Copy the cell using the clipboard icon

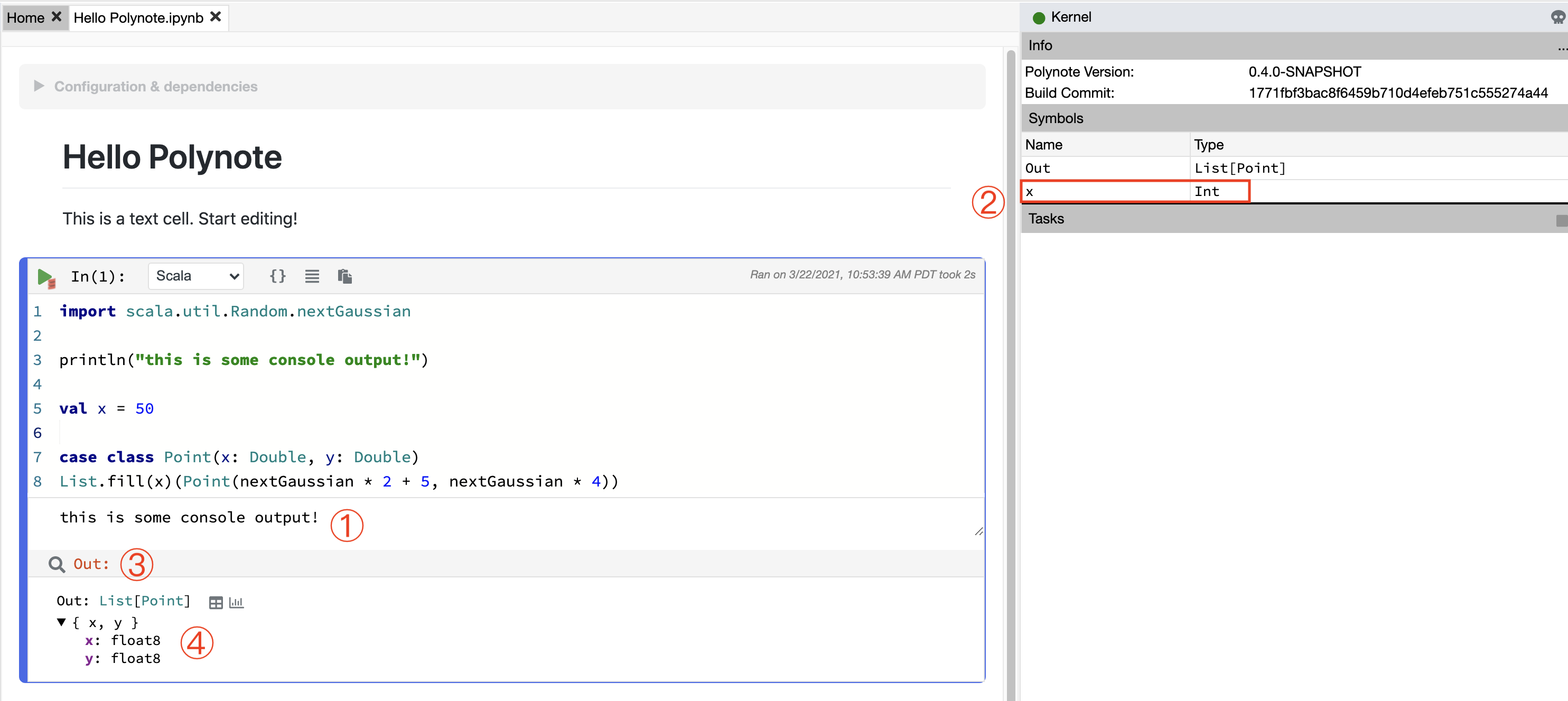coord(345,276)
